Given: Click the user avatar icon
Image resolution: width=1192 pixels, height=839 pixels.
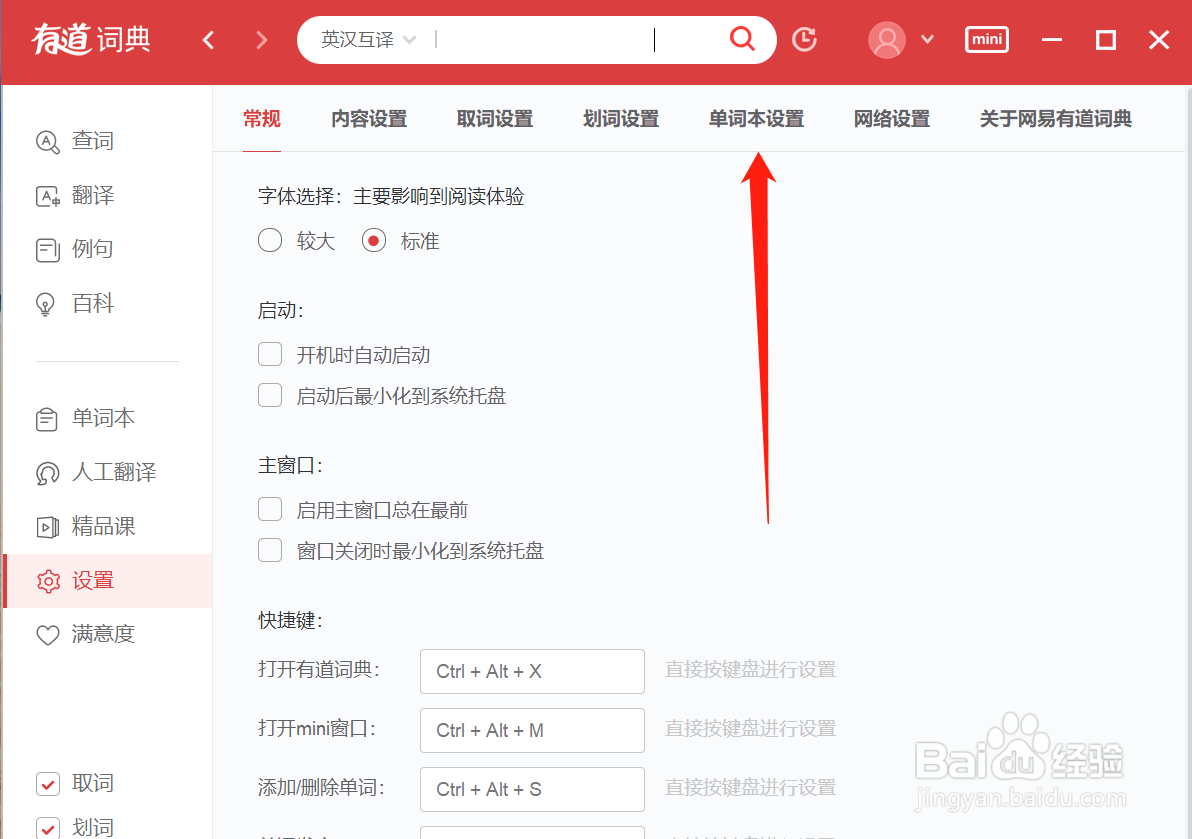Looking at the screenshot, I should click(886, 40).
